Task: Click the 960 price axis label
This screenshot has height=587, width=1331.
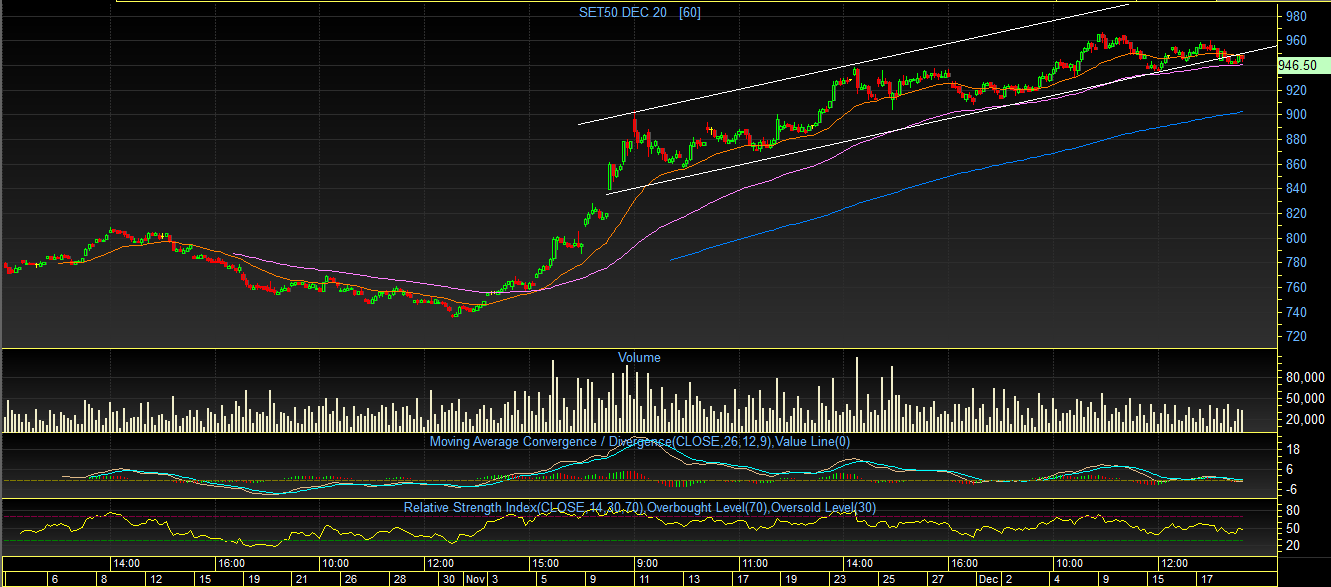Action: (1296, 41)
